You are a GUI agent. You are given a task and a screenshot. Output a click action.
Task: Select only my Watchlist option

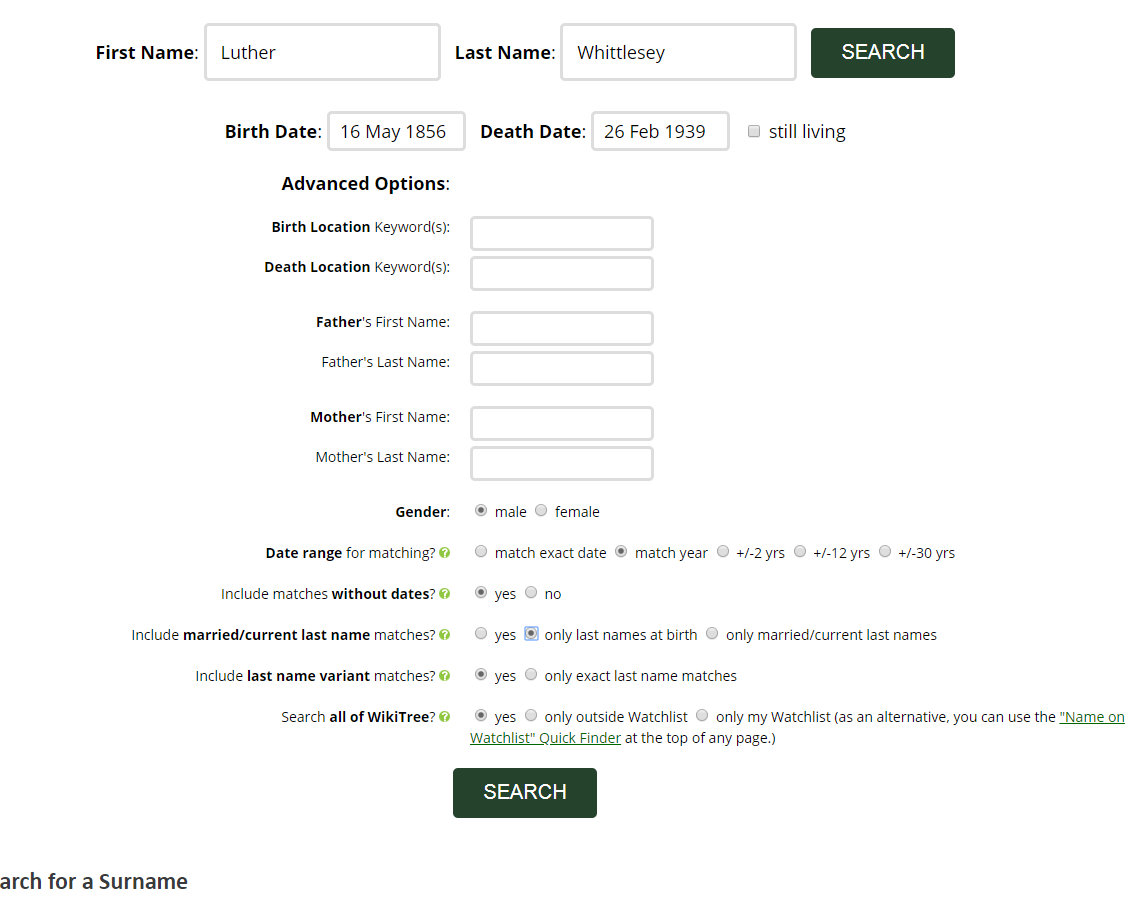702,715
